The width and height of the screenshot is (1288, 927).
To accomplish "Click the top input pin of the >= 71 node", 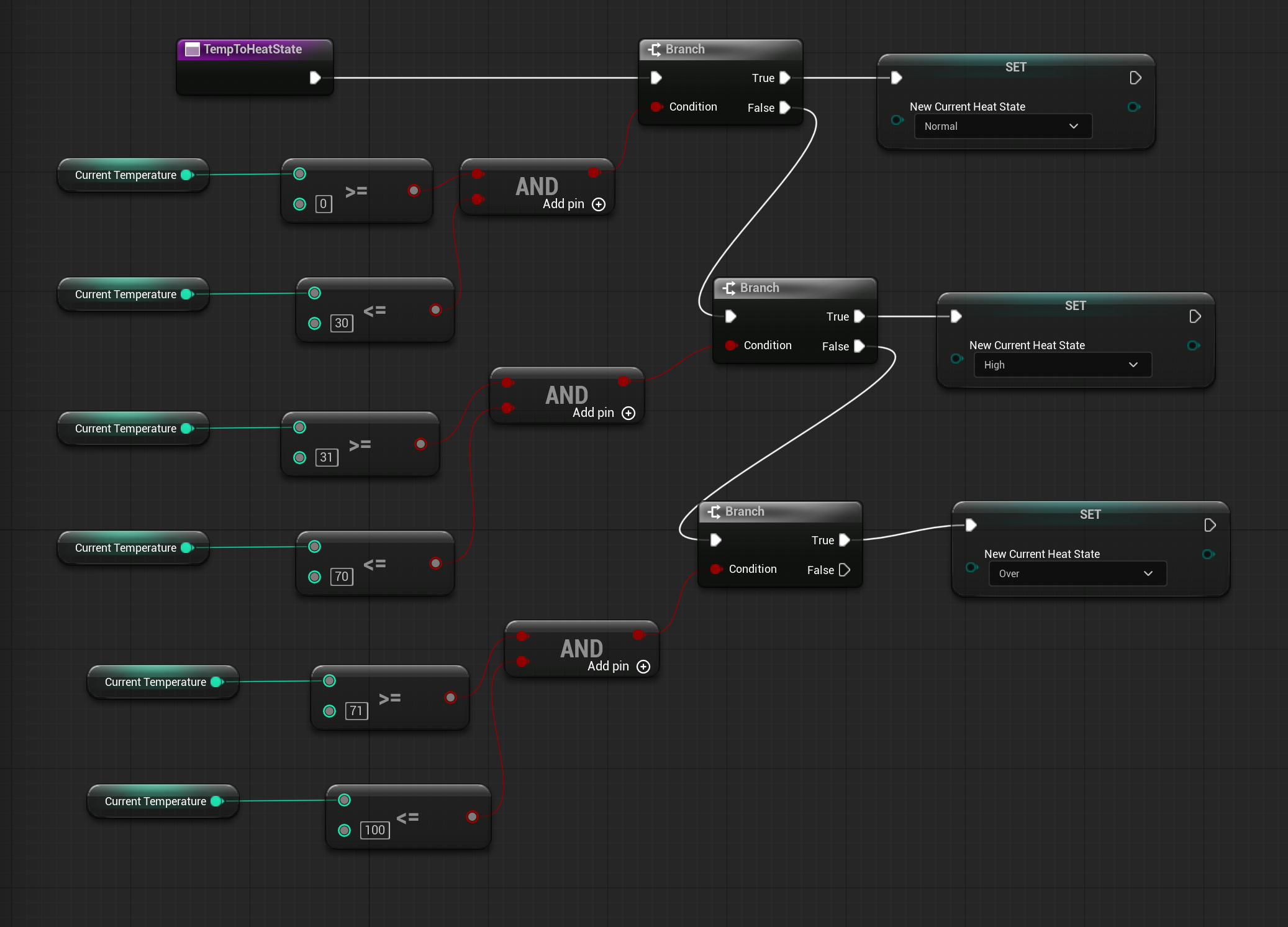I will 330,681.
